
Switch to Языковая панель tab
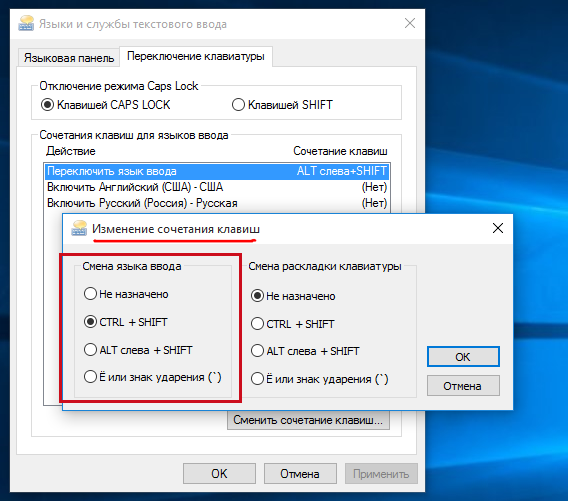pos(69,58)
